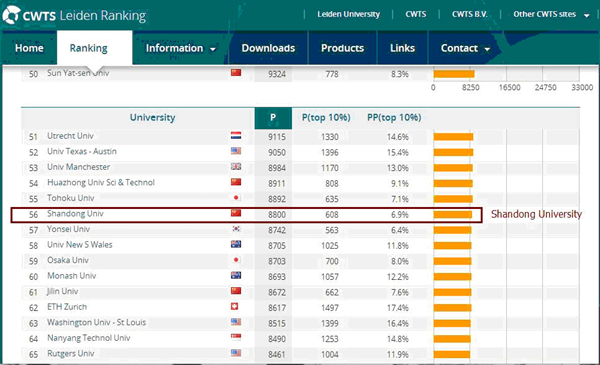600x365 pixels.
Task: Click the UK flag beside Univ Manchester
Action: coord(236,166)
